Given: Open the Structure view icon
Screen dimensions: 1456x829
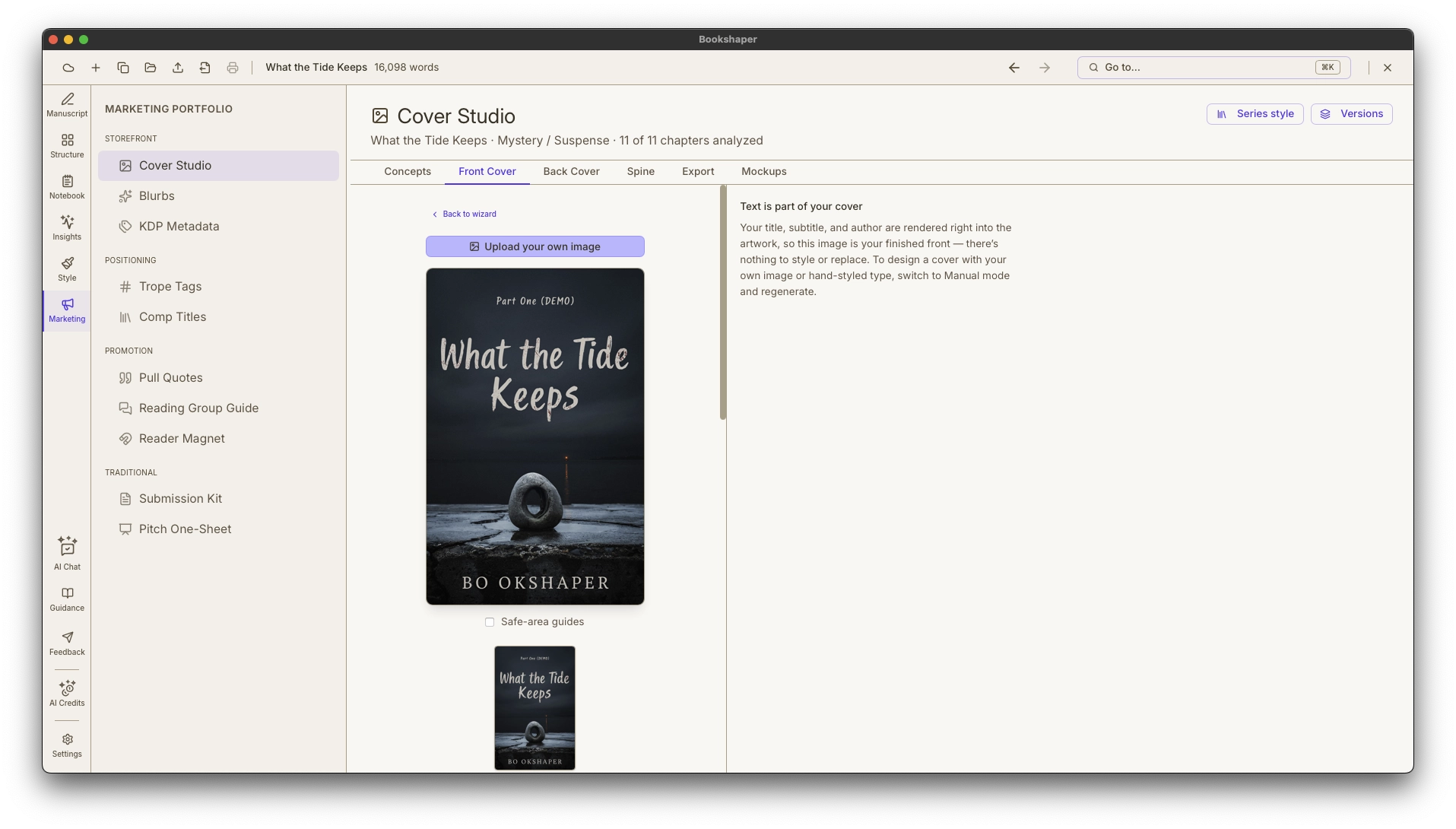Looking at the screenshot, I should (x=67, y=146).
